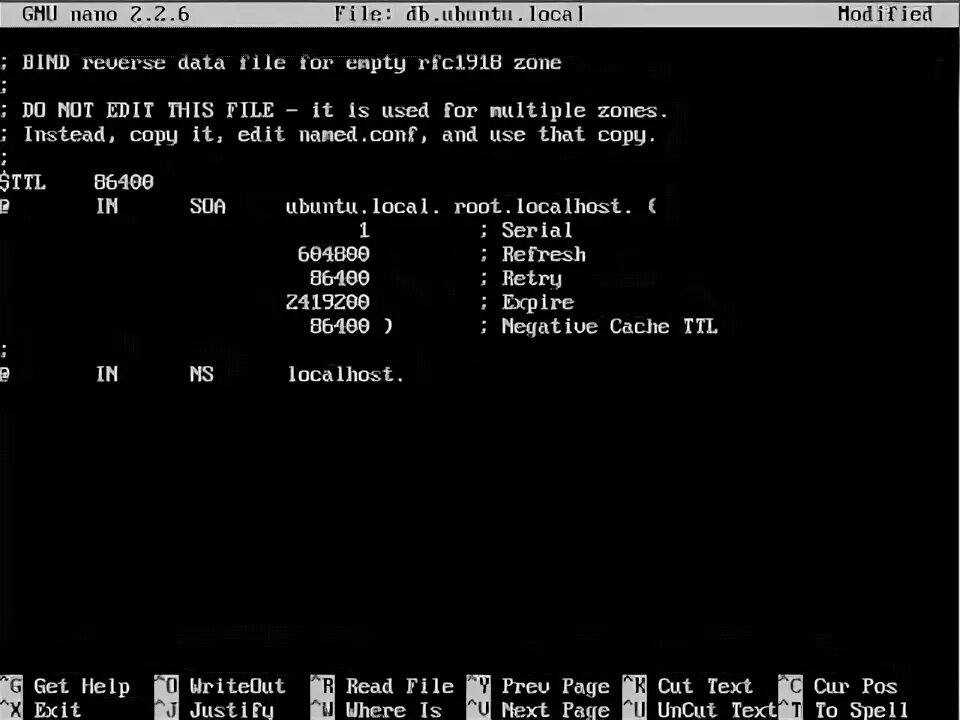Click the Justify shortcut label
Screen dimensions: 960x720
231,710
